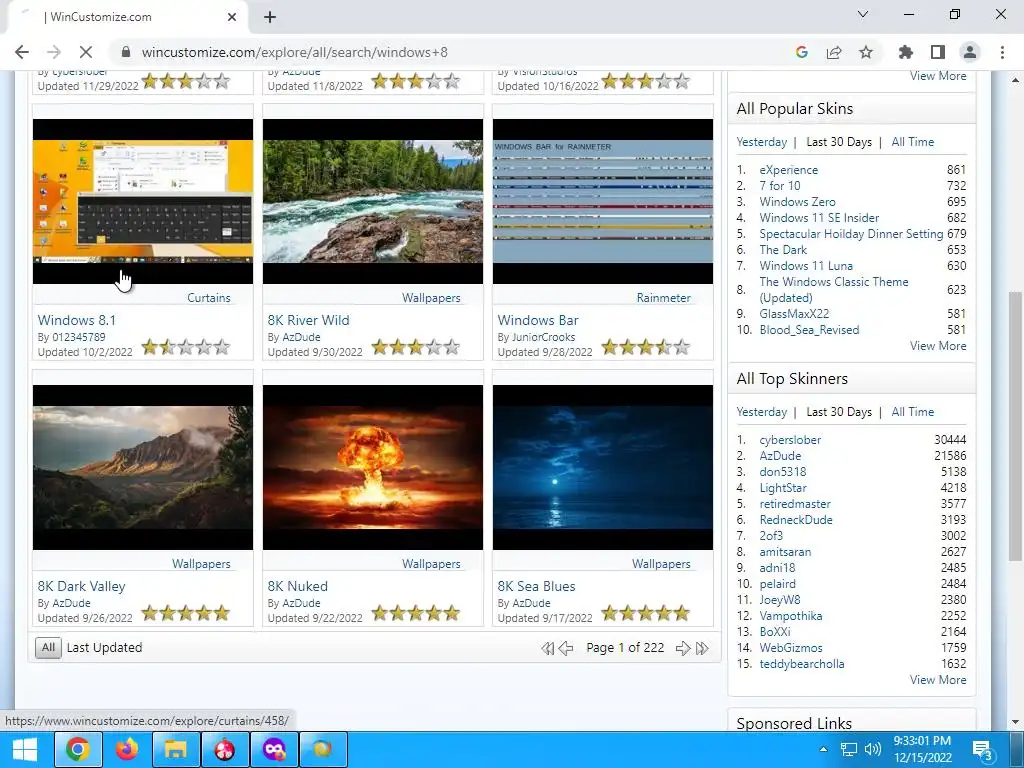The width and height of the screenshot is (1024, 768).
Task: Click the scrollbar down arrow
Action: pyautogui.click(x=1014, y=722)
